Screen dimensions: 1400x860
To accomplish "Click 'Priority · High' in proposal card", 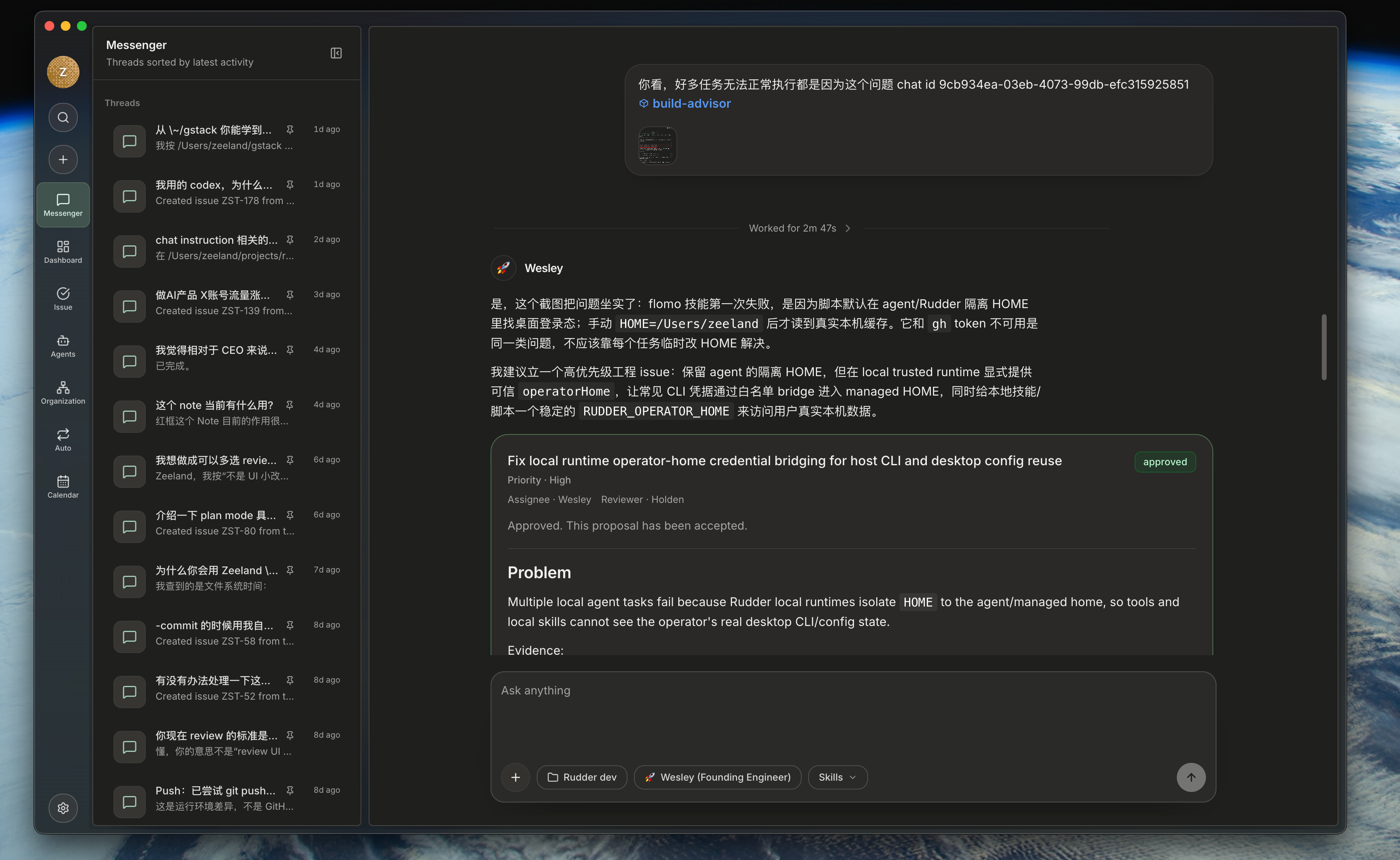I will pos(539,480).
